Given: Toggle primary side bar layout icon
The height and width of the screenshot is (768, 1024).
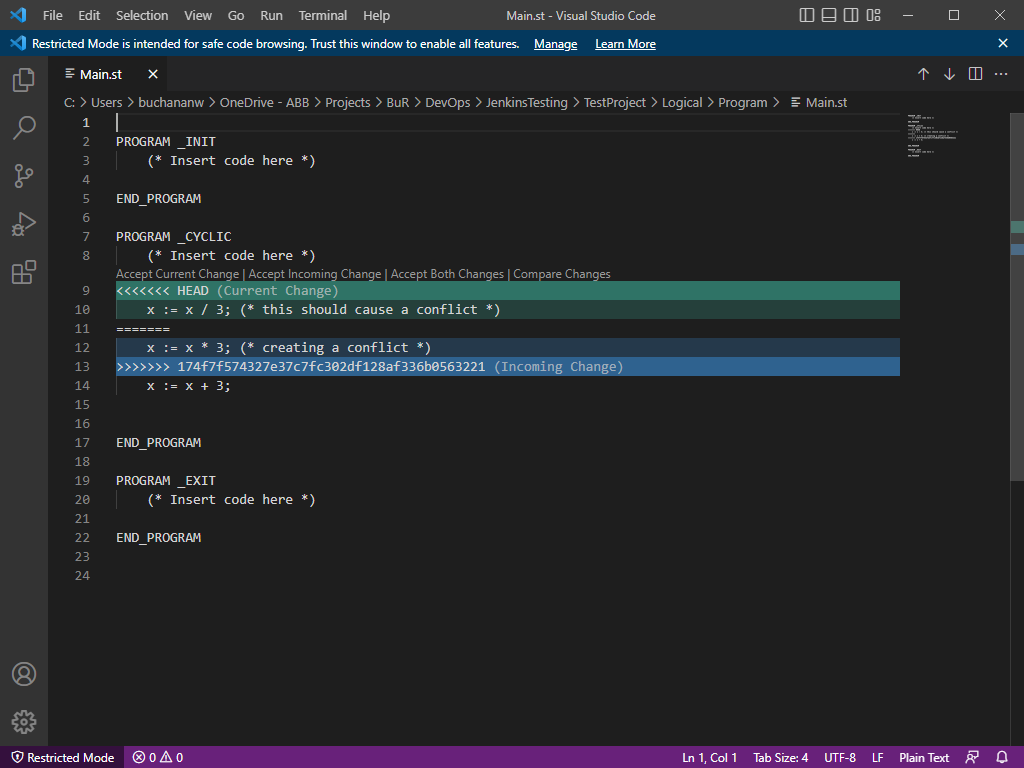Looking at the screenshot, I should pos(807,15).
